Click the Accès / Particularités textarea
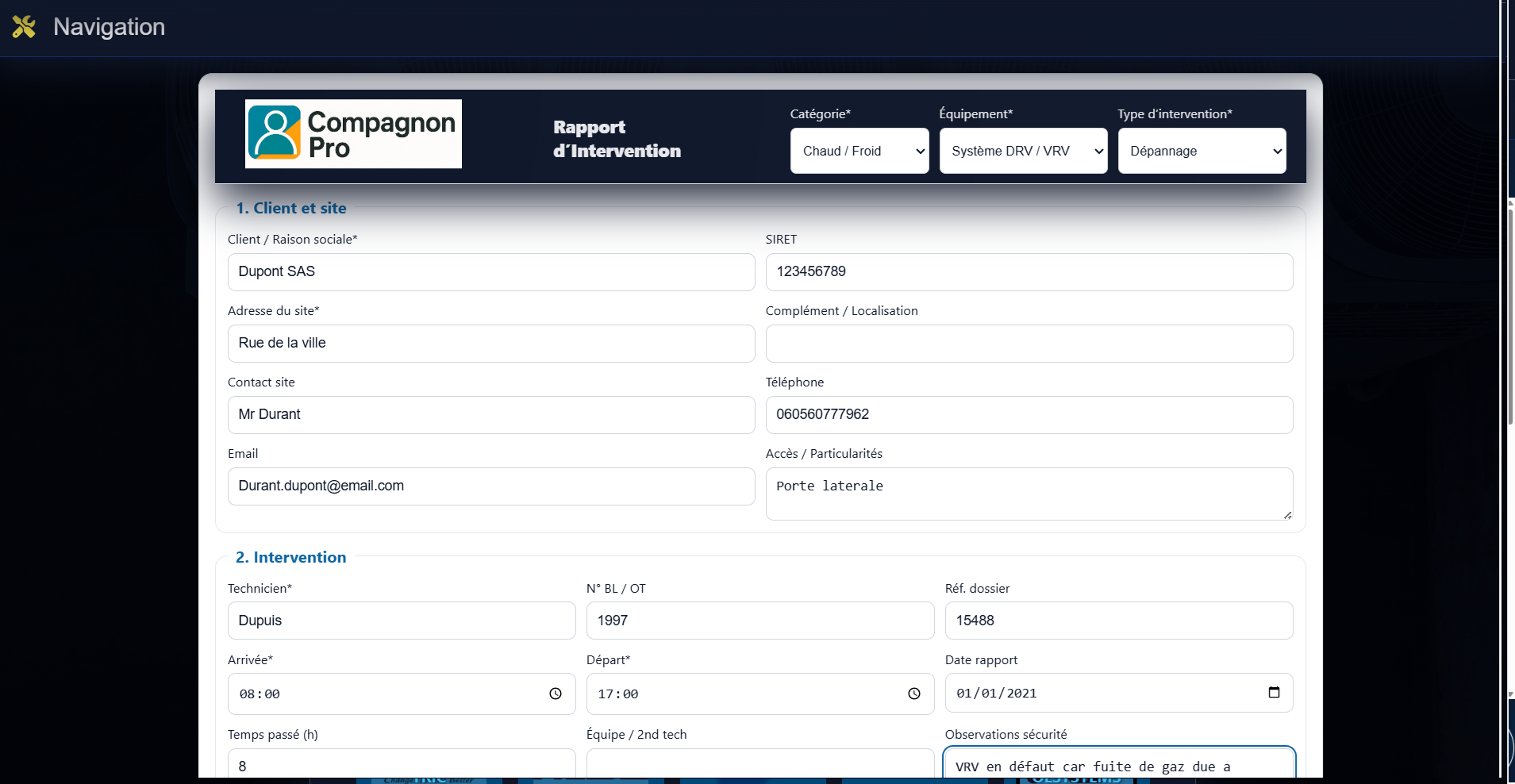 (1029, 494)
